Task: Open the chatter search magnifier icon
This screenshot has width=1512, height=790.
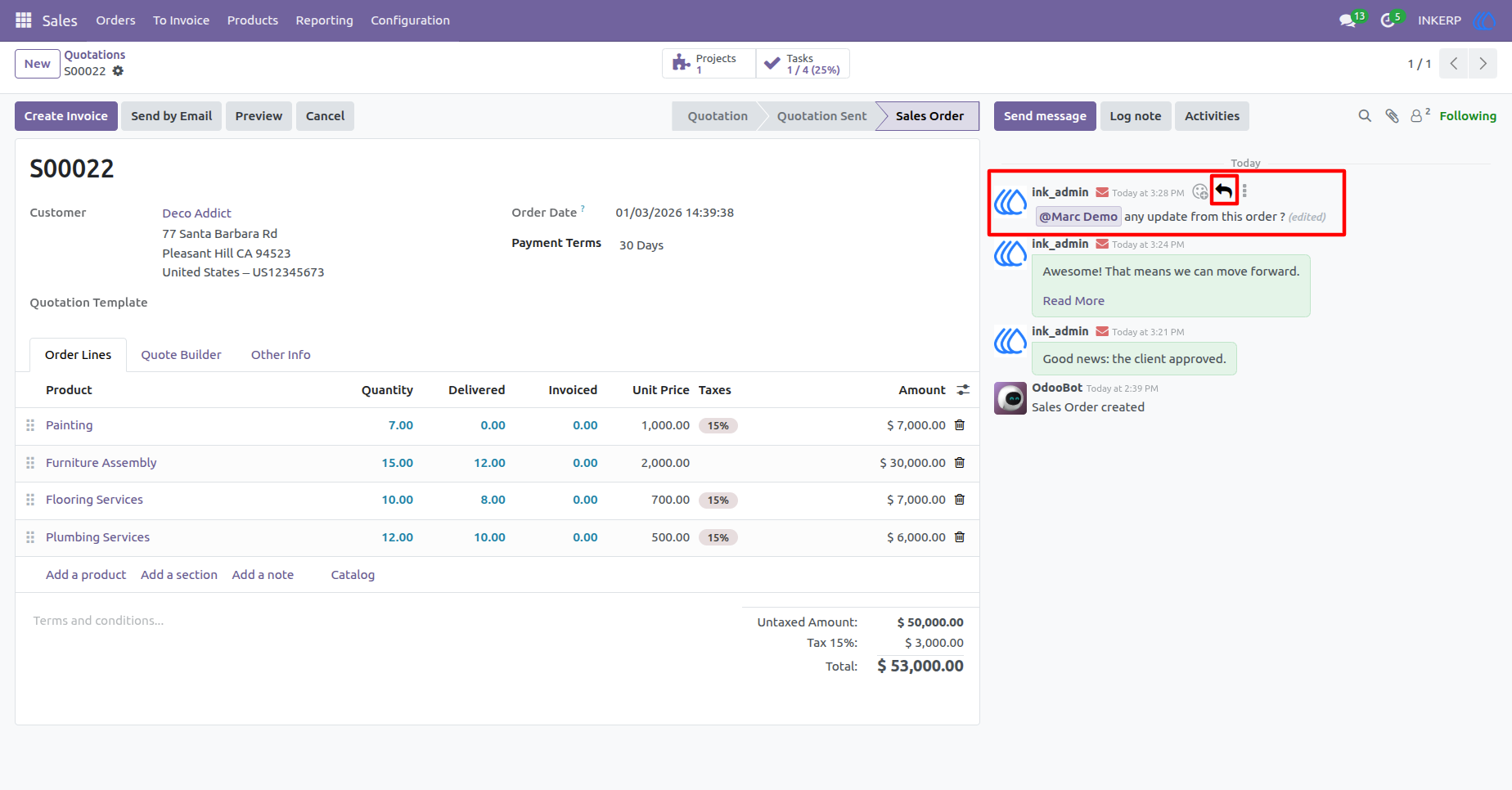Action: pos(1365,116)
